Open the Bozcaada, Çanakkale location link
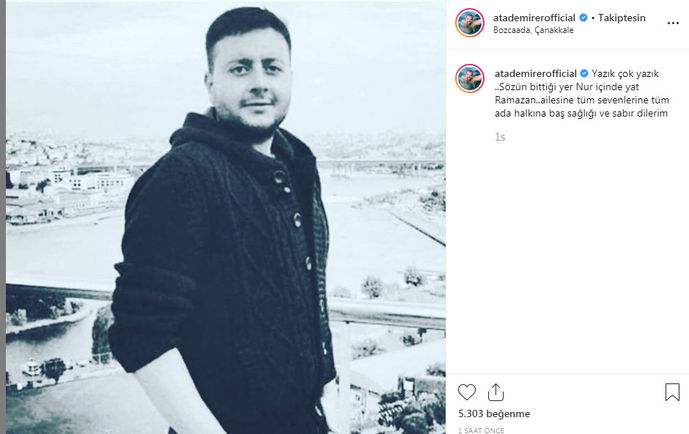 (533, 30)
